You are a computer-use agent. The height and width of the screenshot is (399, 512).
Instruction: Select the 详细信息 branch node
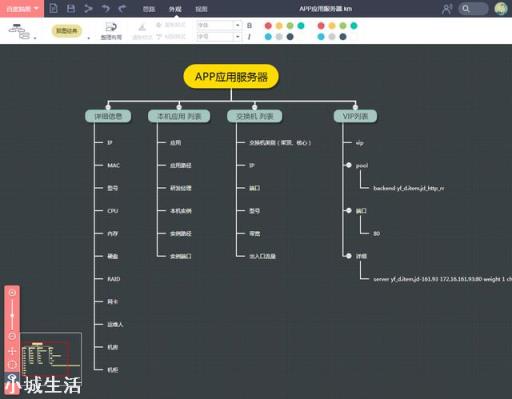click(108, 116)
